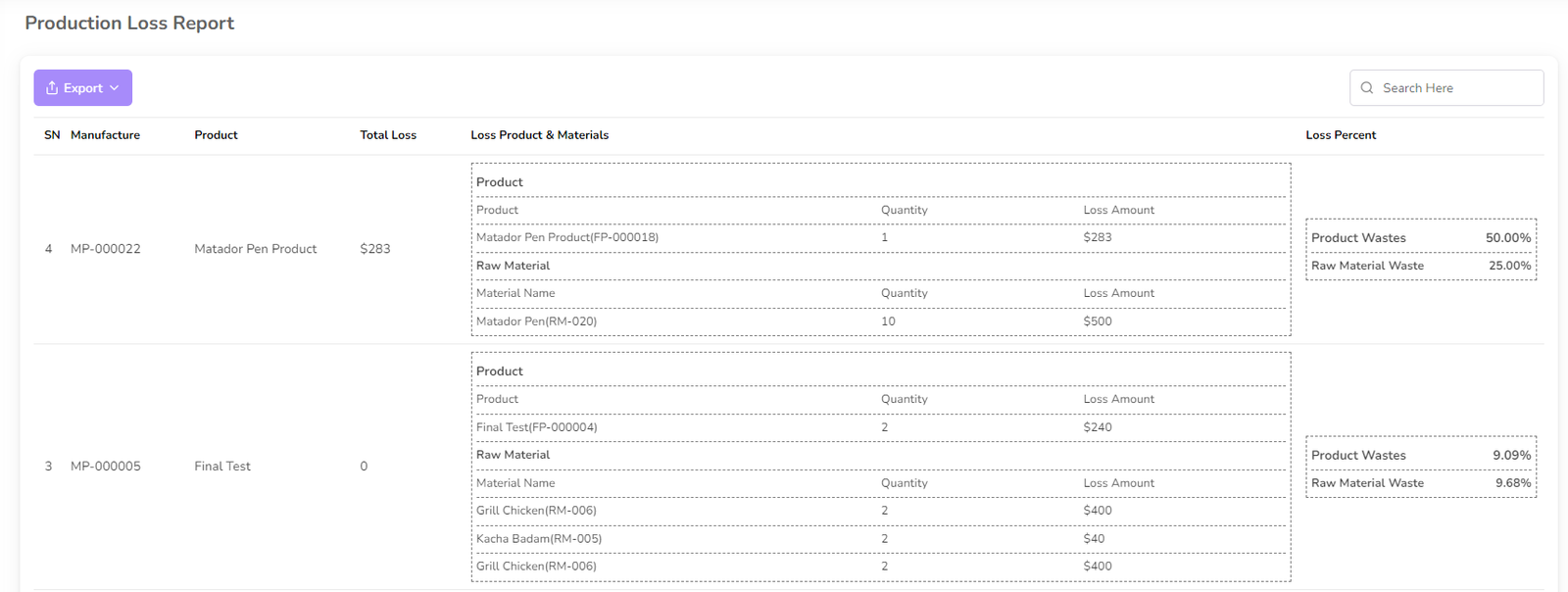Click the 50.00% Product Wastes entry
1568x592 pixels.
(x=1507, y=238)
